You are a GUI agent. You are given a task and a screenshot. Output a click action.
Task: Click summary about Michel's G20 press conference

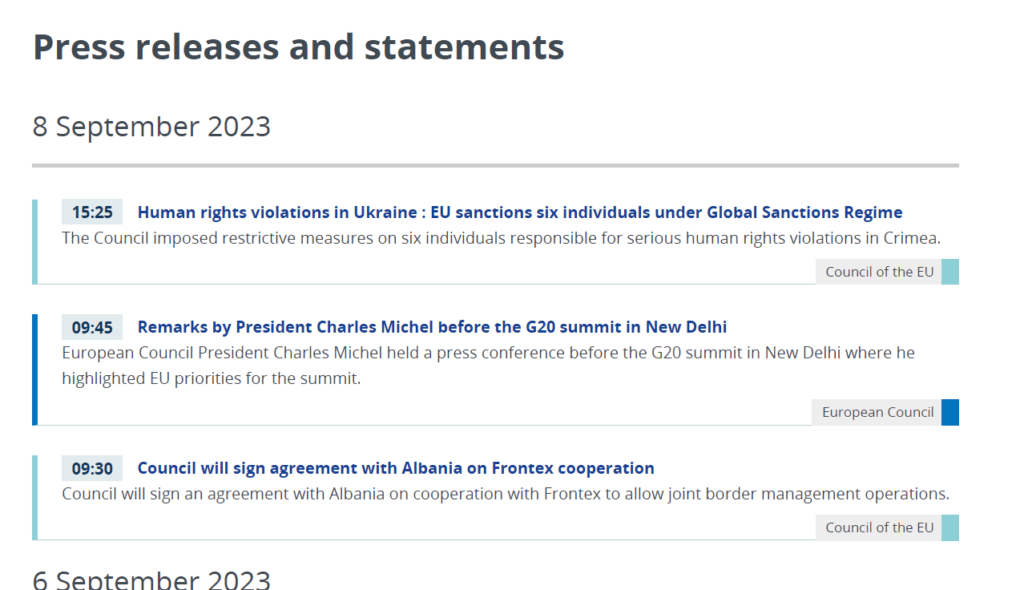tap(488, 365)
